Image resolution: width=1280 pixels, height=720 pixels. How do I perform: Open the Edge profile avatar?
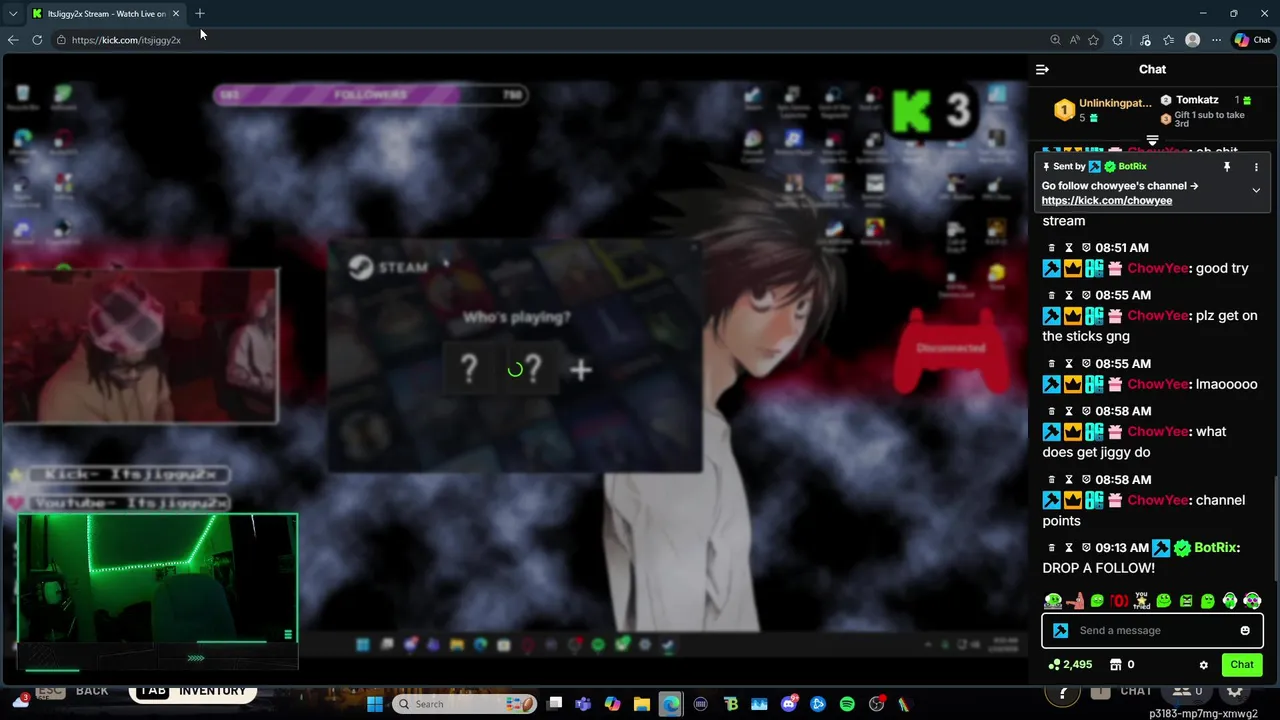1192,40
